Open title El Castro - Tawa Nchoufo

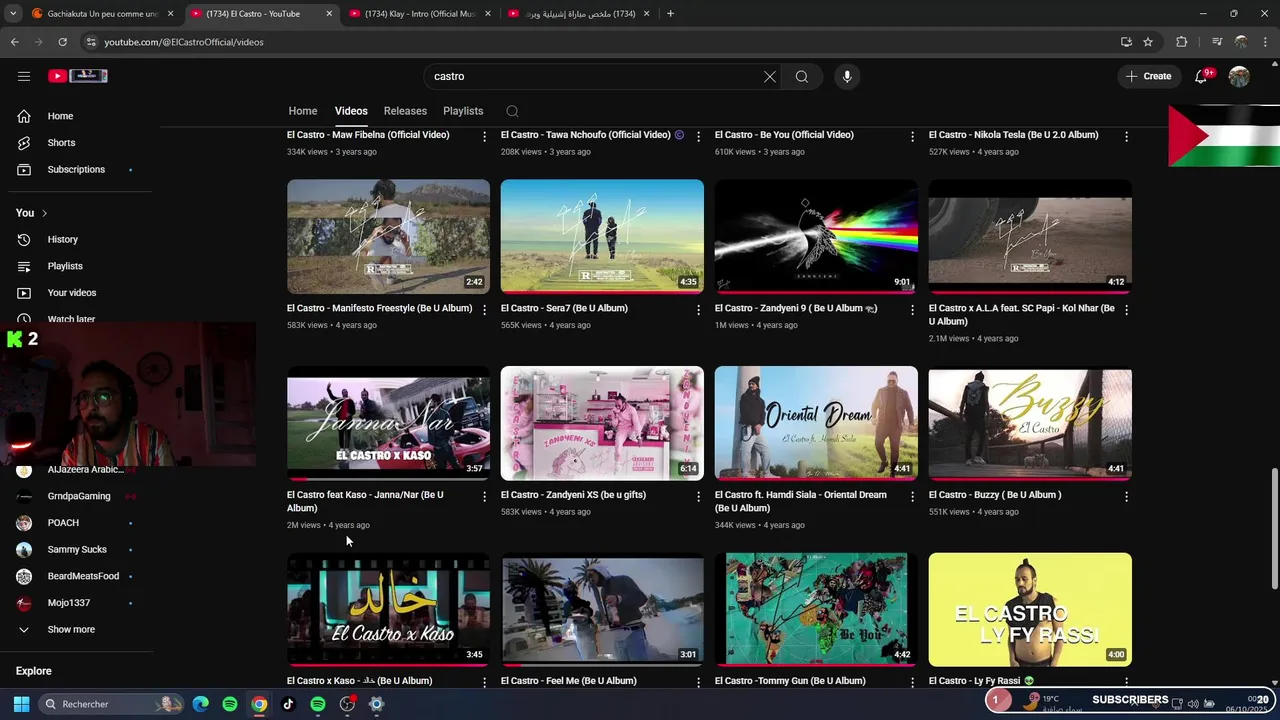585,135
